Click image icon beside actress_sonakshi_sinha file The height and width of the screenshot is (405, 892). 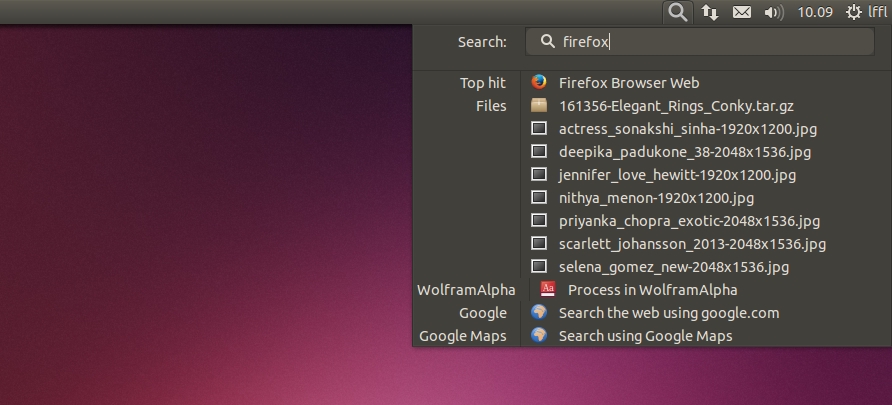539,128
